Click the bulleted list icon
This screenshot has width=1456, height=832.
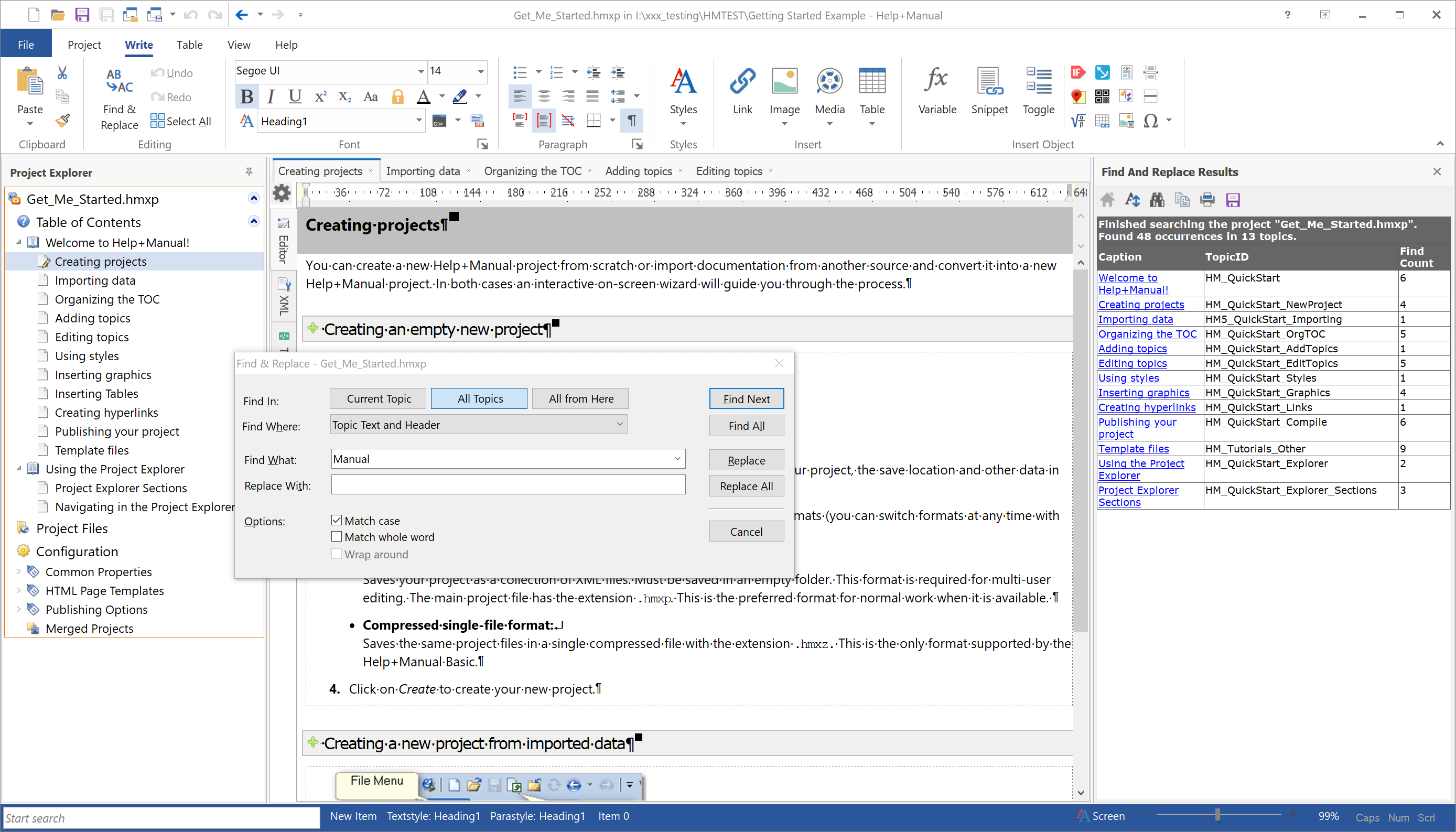520,72
